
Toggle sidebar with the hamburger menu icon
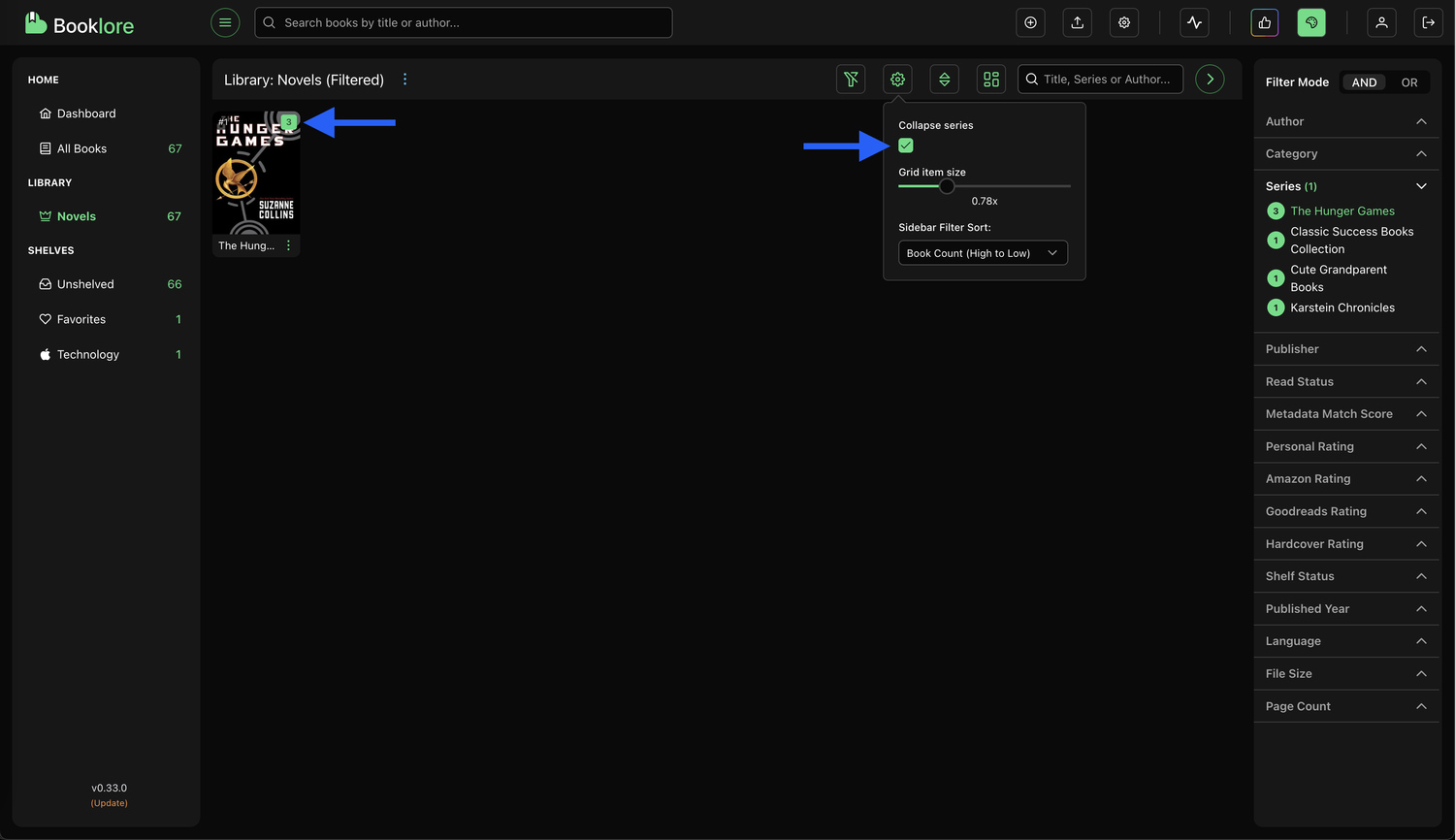tap(225, 22)
